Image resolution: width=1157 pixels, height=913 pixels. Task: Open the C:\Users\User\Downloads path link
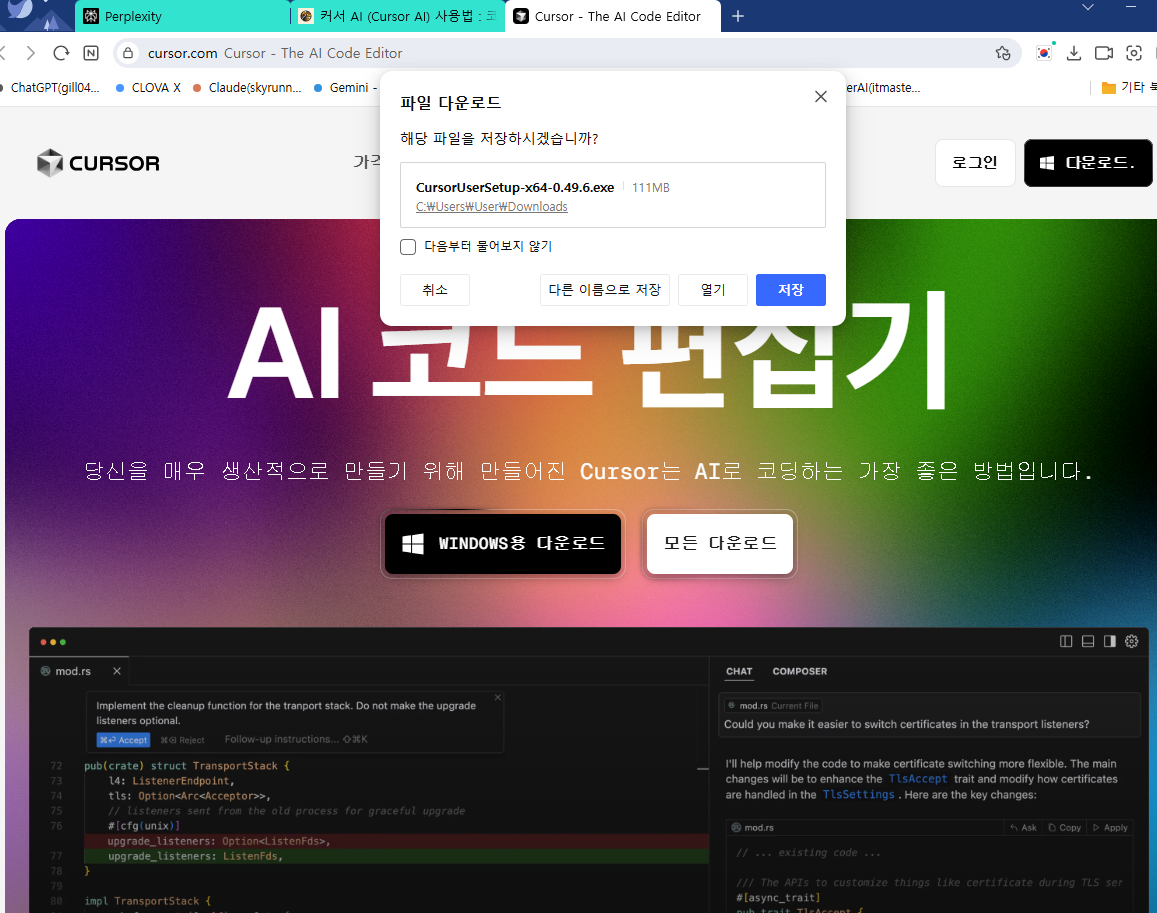pyautogui.click(x=491, y=207)
